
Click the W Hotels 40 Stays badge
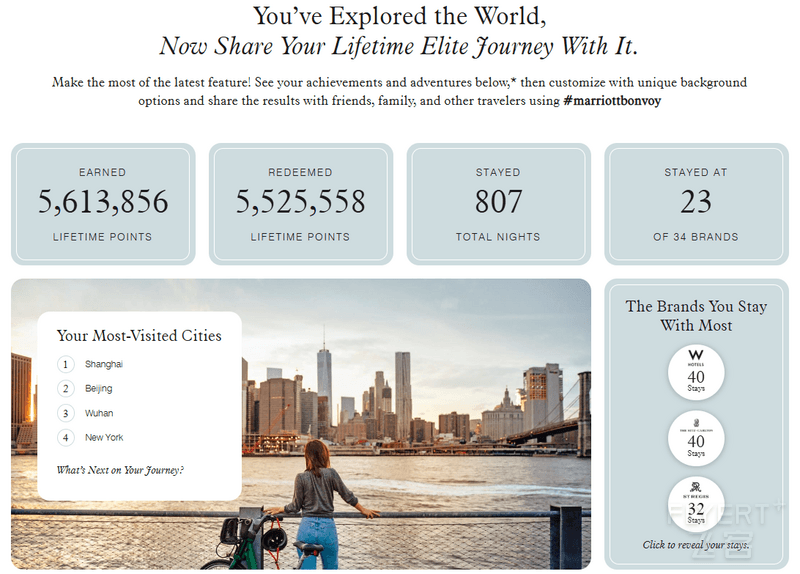pos(696,372)
